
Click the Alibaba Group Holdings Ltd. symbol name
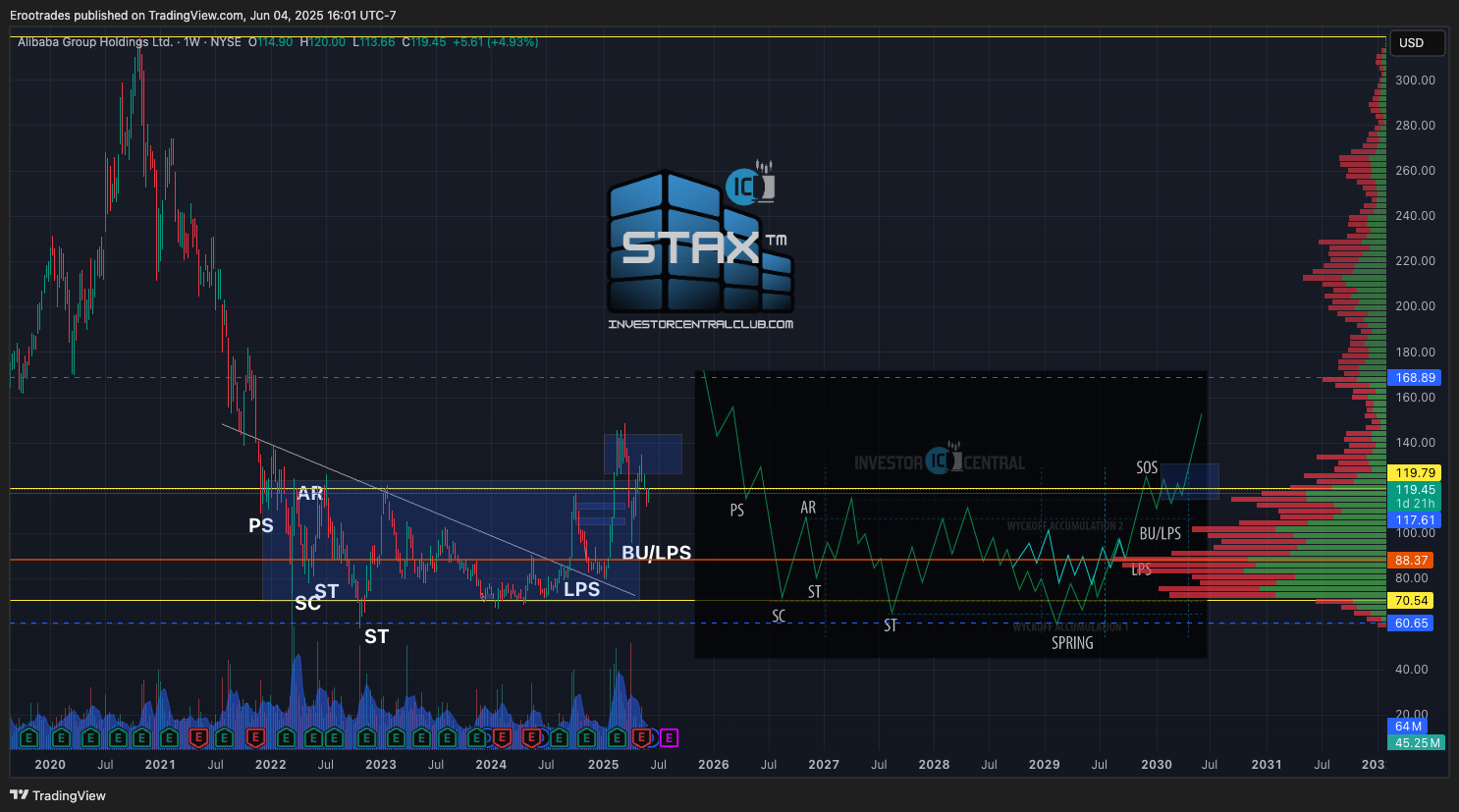tap(95, 42)
